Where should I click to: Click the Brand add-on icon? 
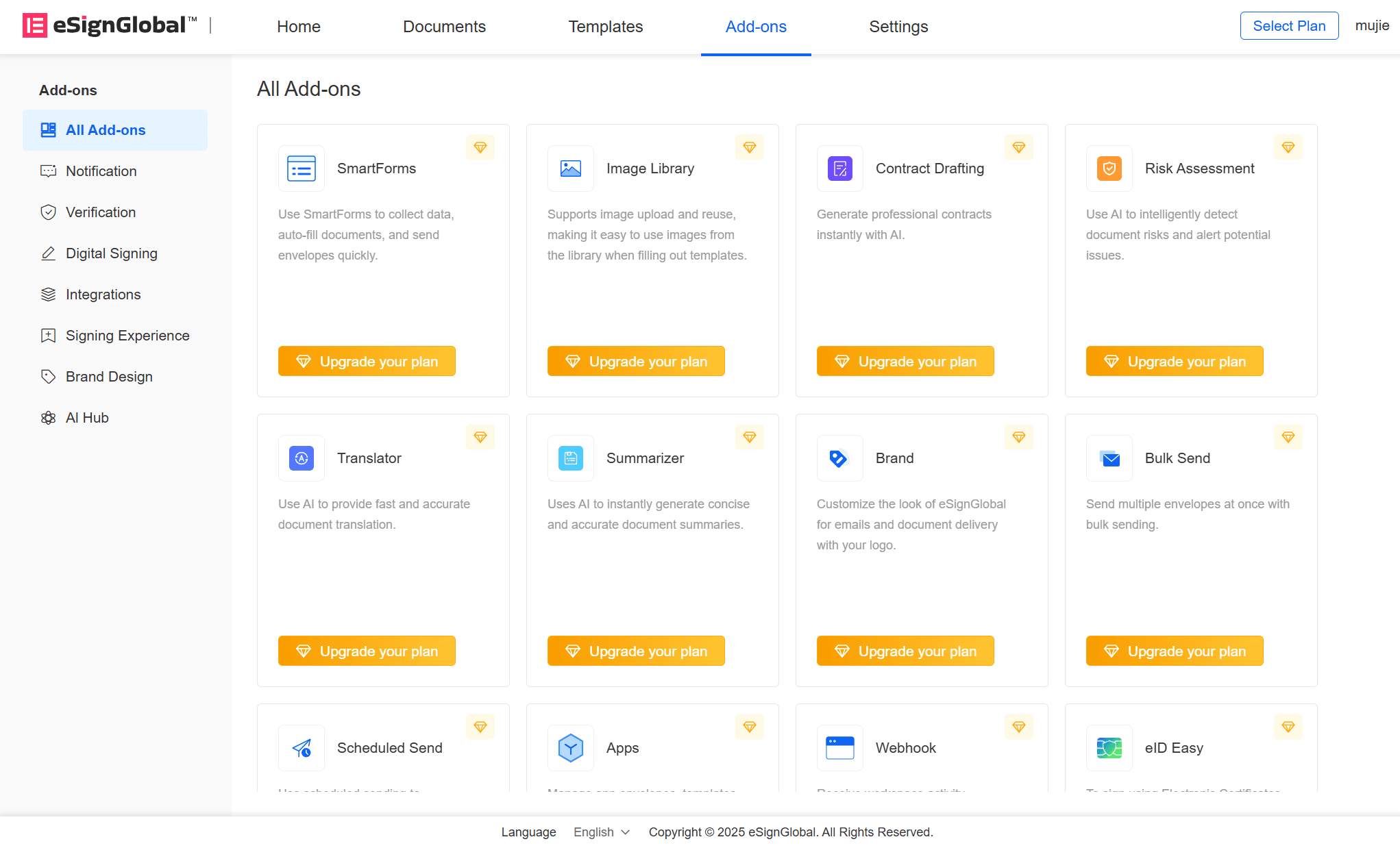(840, 458)
